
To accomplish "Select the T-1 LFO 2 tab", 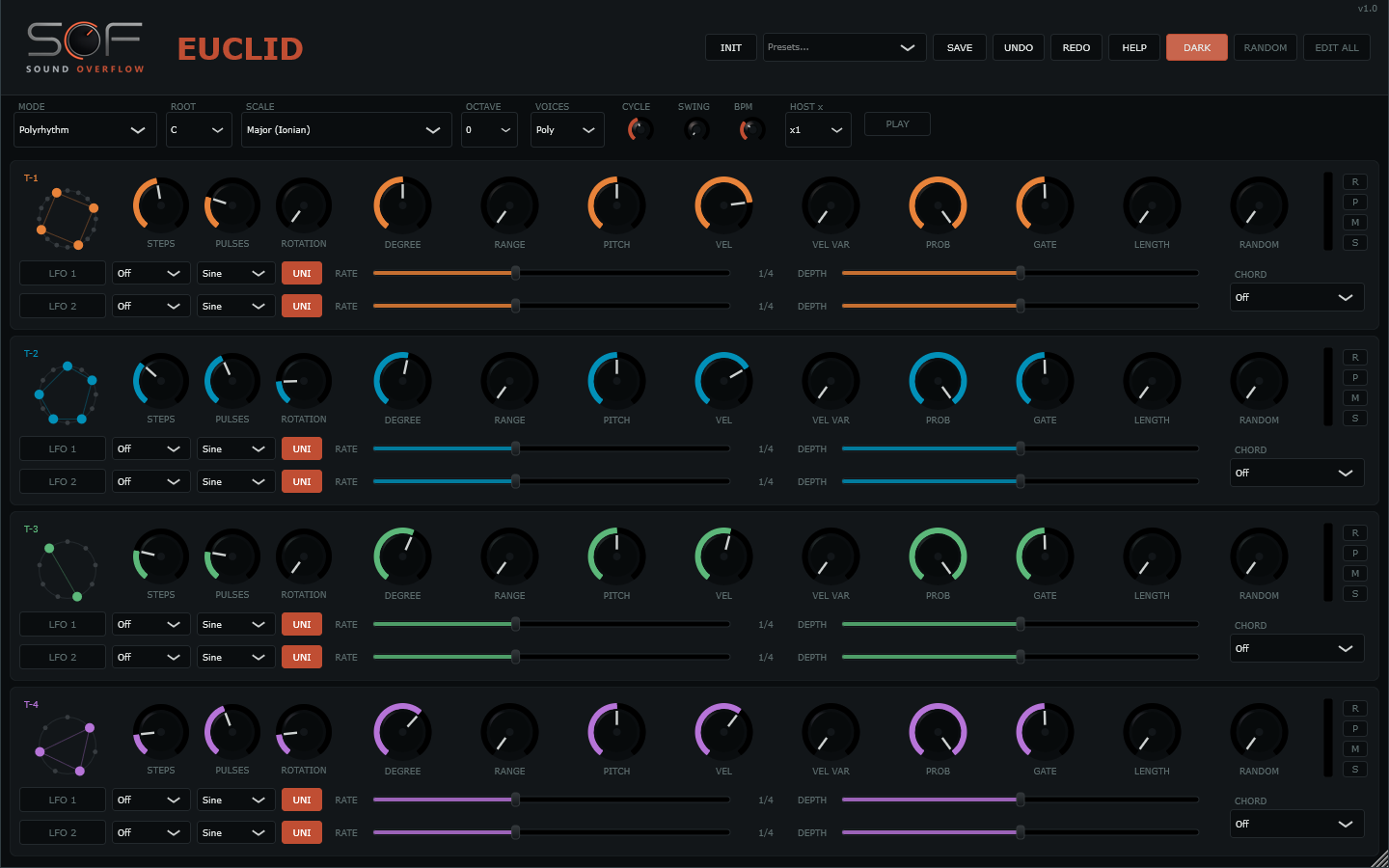I will pyautogui.click(x=63, y=306).
